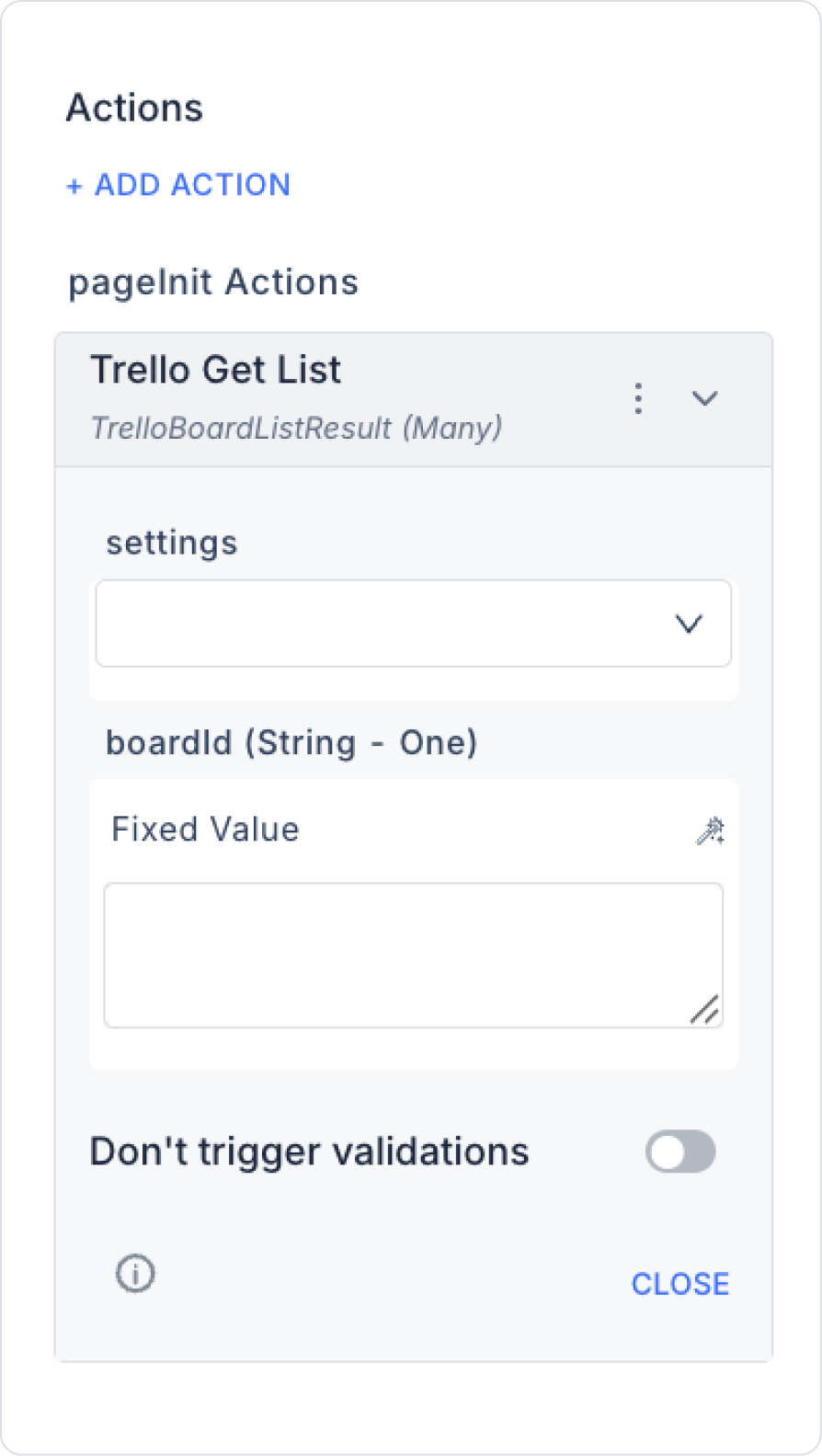Open the three-dot menu for Trello Get List
This screenshot has height=1456, width=822.
pyautogui.click(x=637, y=398)
